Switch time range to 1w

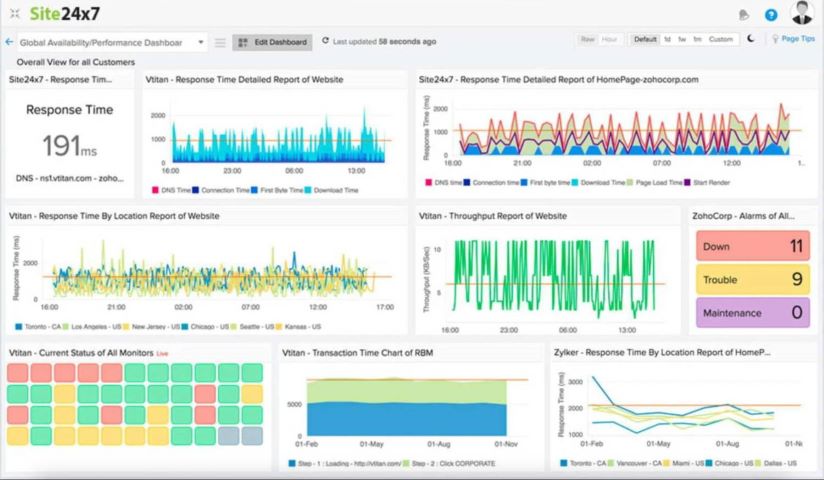[x=682, y=39]
